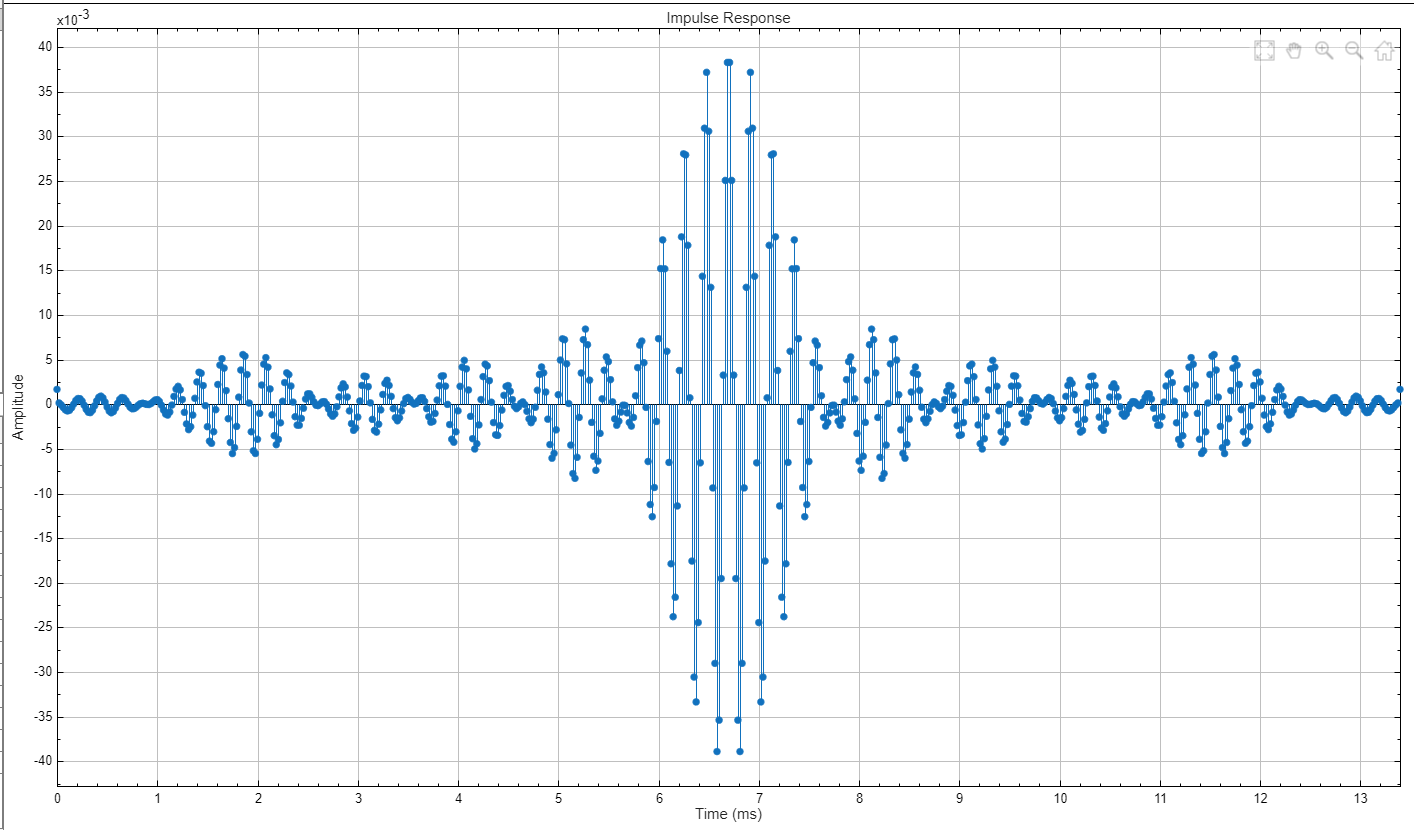Activate the Zoom In magnifier tool
The height and width of the screenshot is (830, 1414).
tap(1324, 51)
